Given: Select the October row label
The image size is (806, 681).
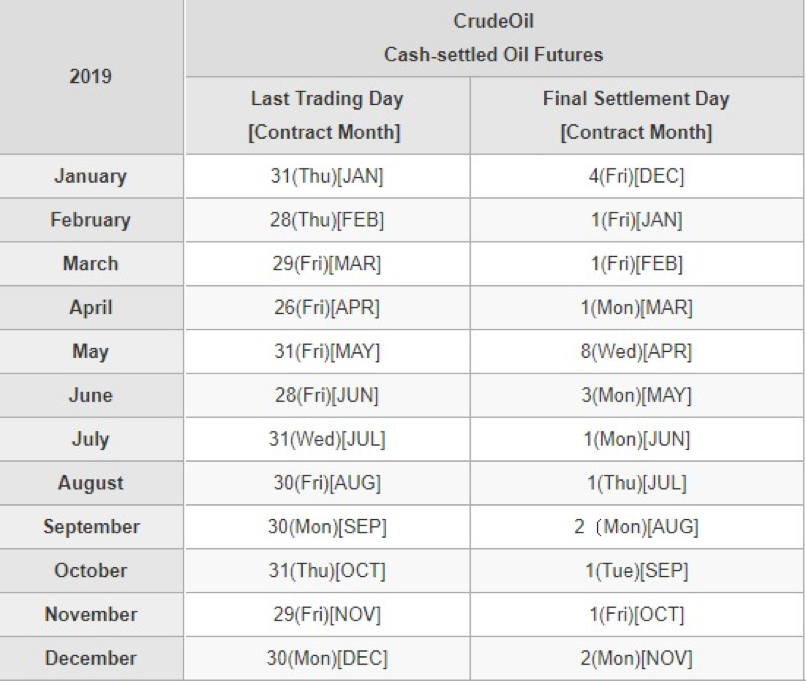Looking at the screenshot, I should coord(91,570).
